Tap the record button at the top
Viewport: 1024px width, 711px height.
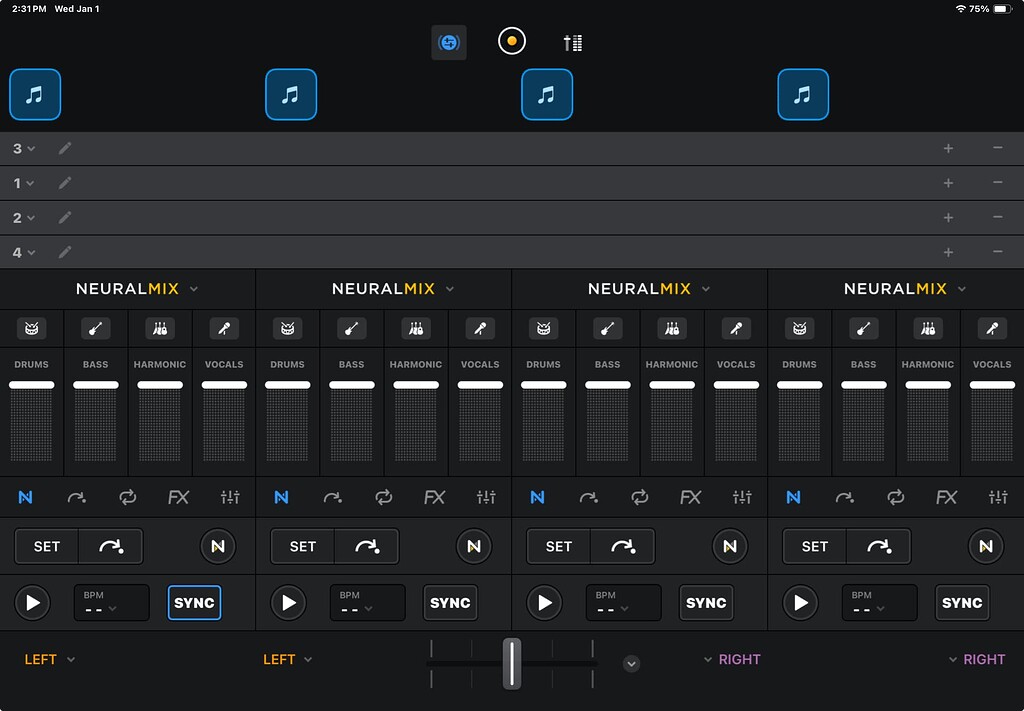pyautogui.click(x=511, y=41)
